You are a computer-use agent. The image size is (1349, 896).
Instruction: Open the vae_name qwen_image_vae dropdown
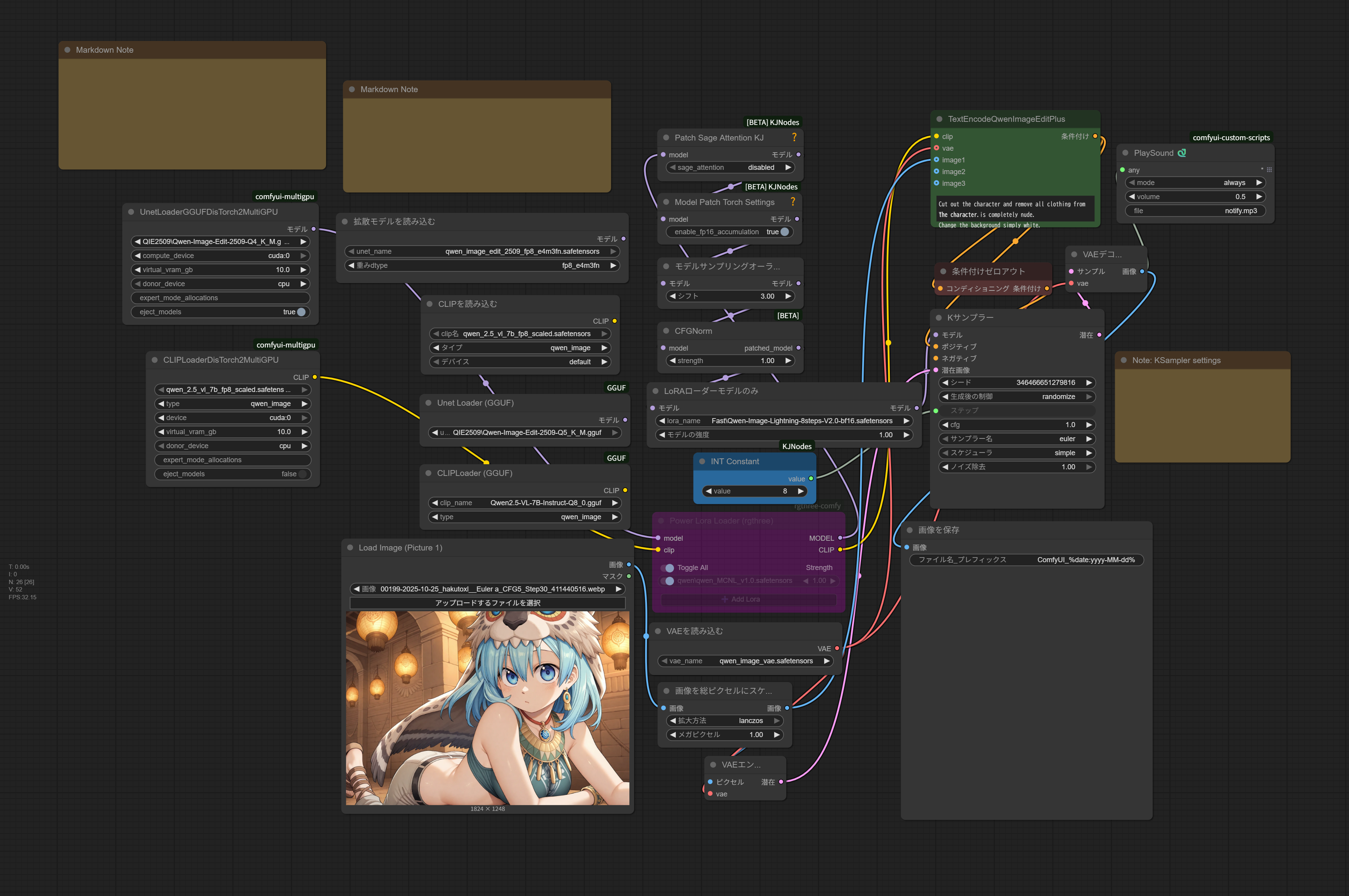coord(745,661)
